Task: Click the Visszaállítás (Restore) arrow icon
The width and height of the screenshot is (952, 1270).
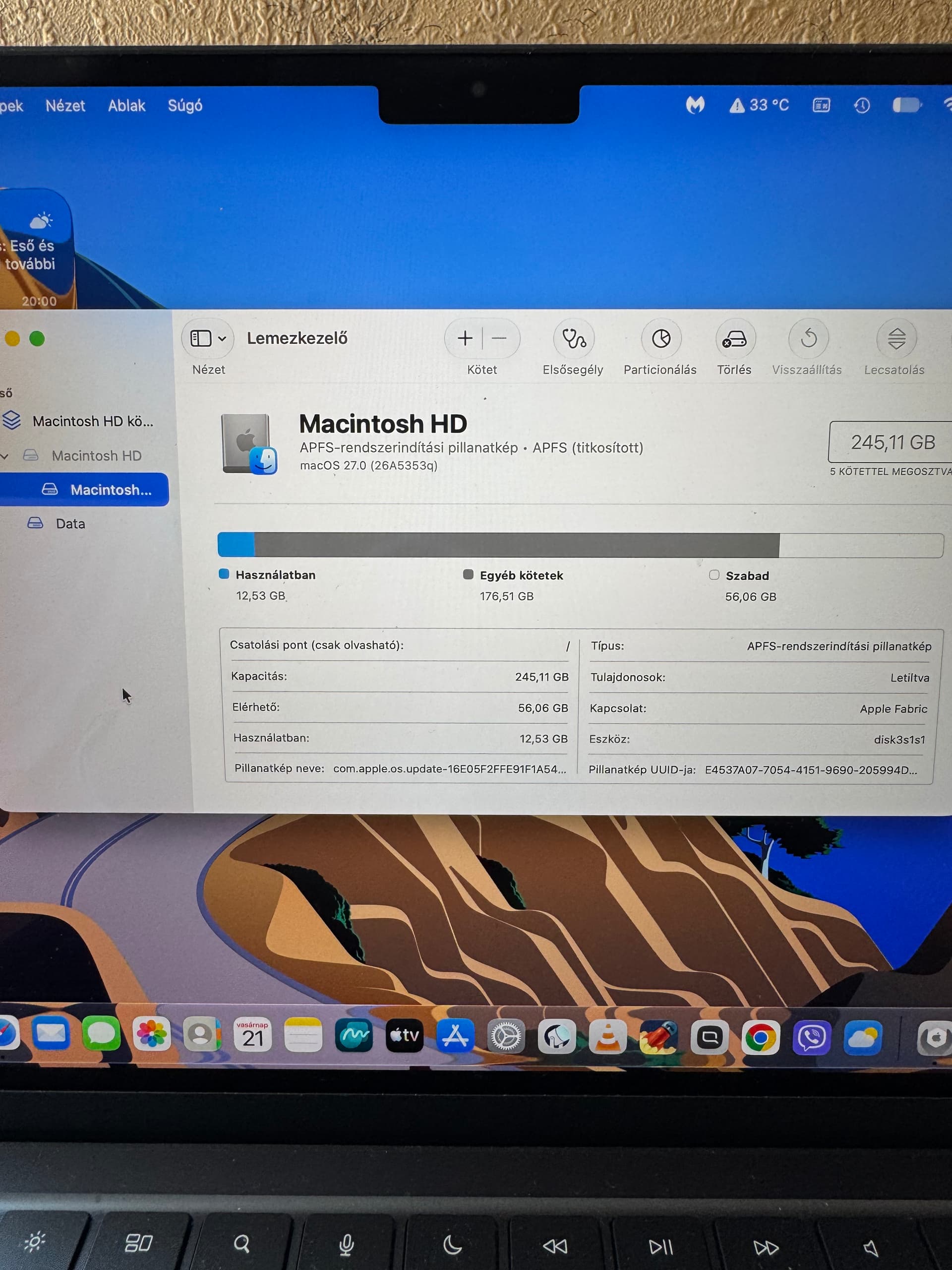Action: click(x=809, y=338)
